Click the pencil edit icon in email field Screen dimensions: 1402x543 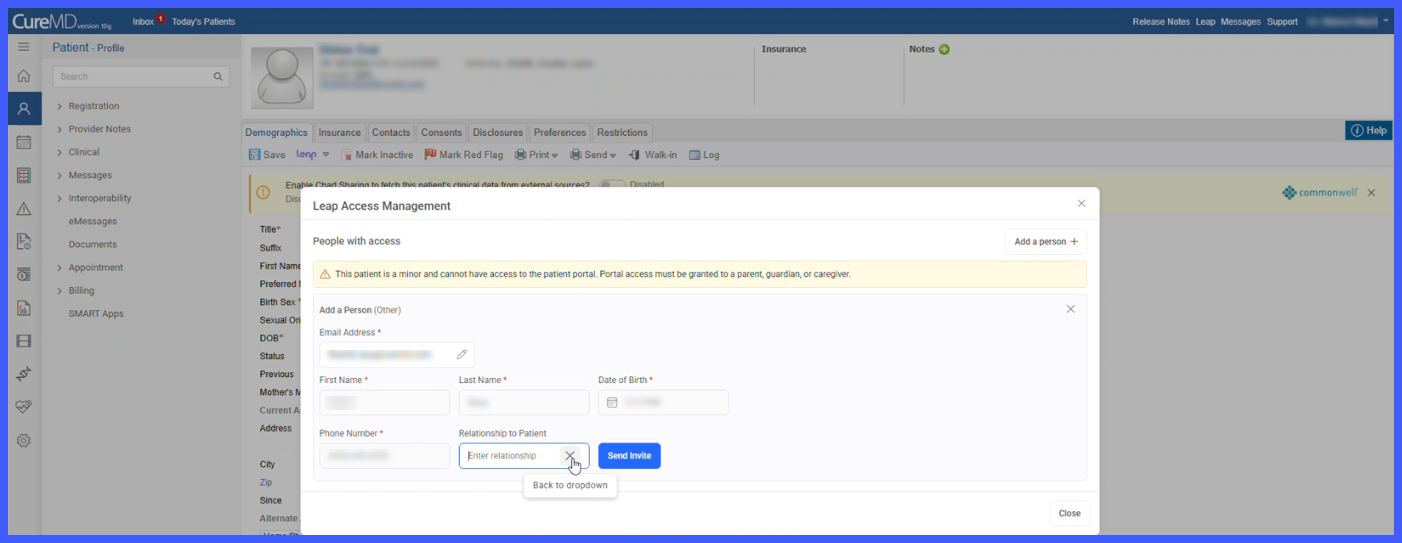coord(462,354)
